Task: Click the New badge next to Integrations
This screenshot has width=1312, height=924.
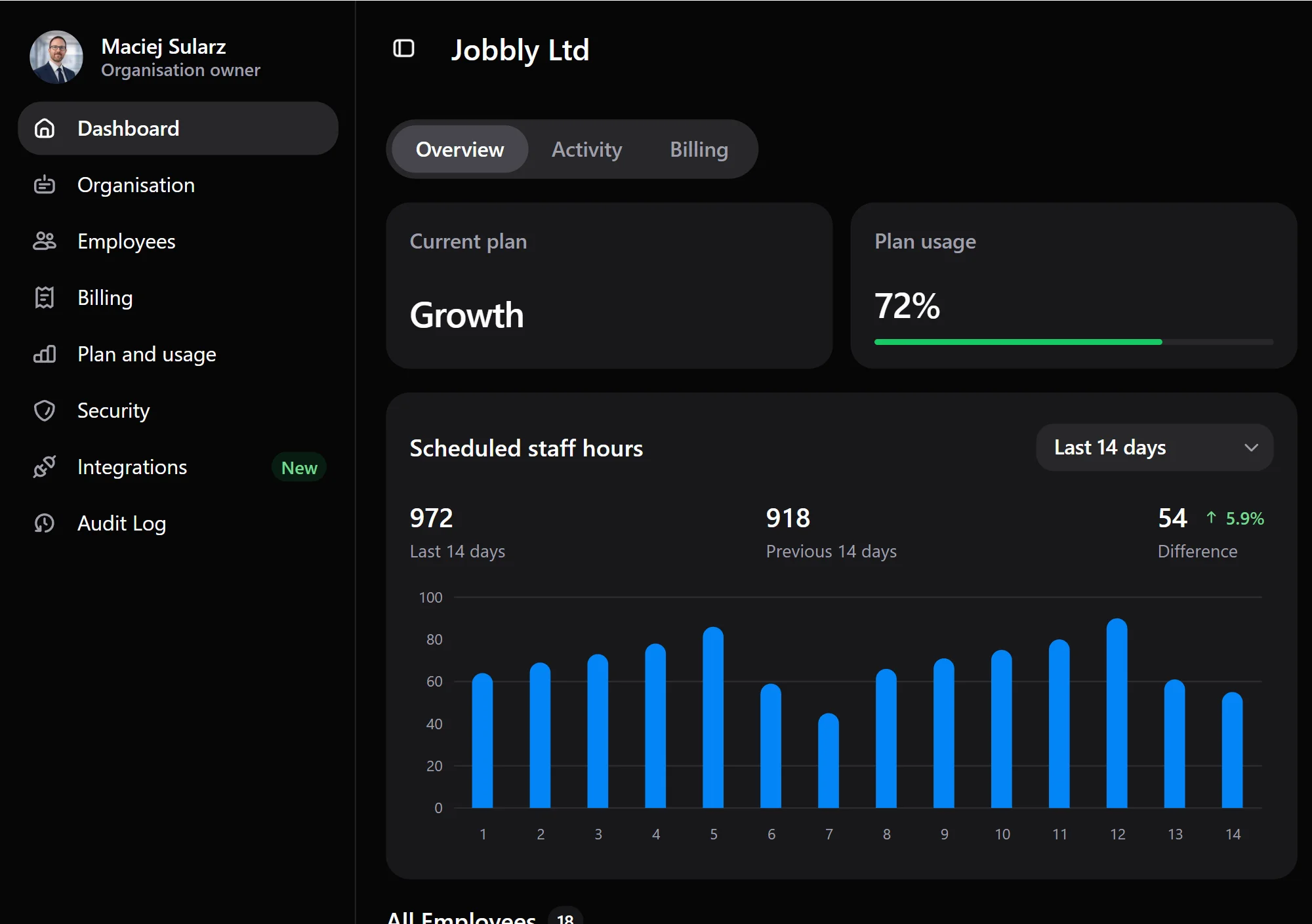Action: click(x=299, y=468)
